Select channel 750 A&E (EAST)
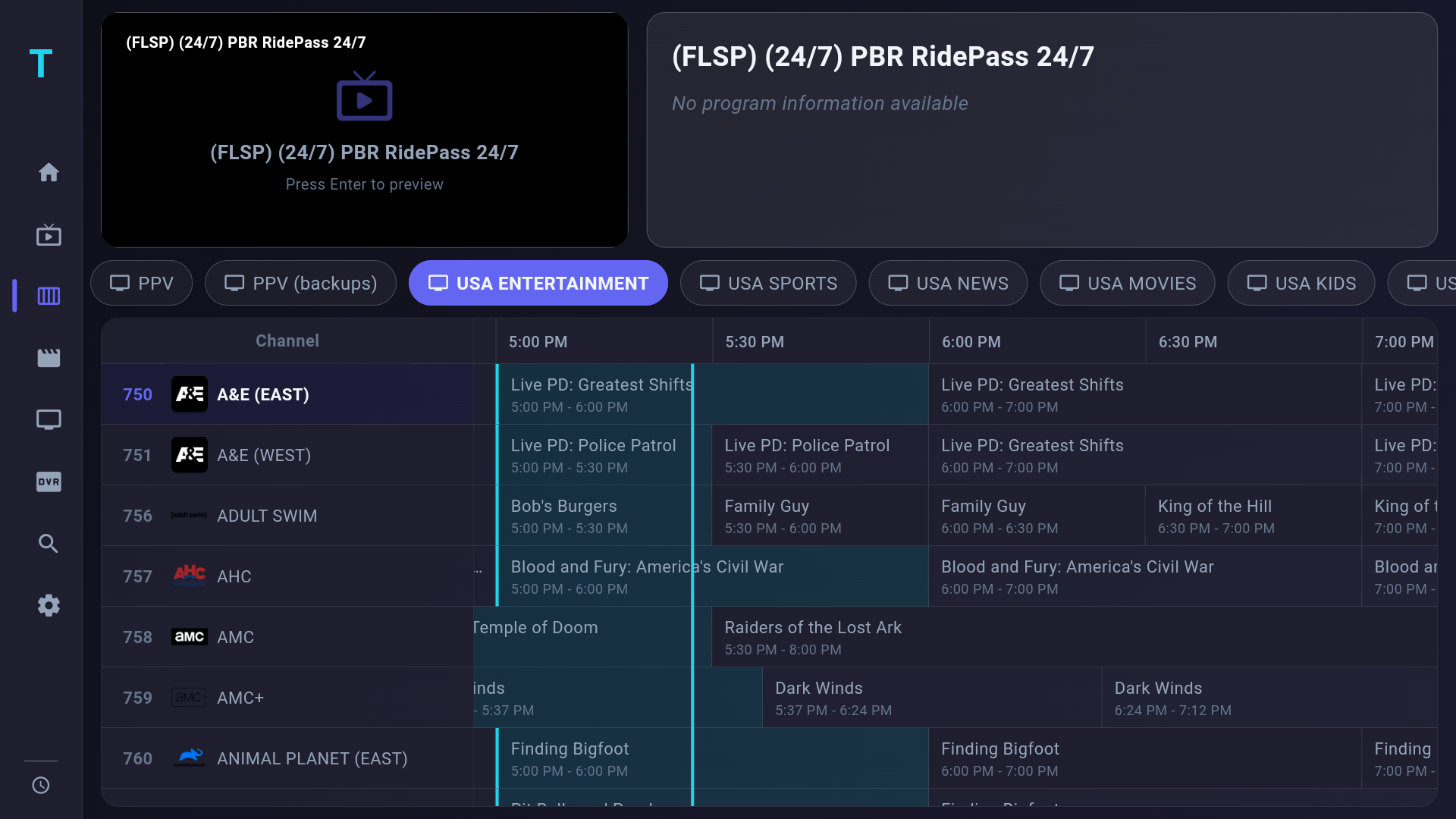The width and height of the screenshot is (1456, 819). [287, 394]
